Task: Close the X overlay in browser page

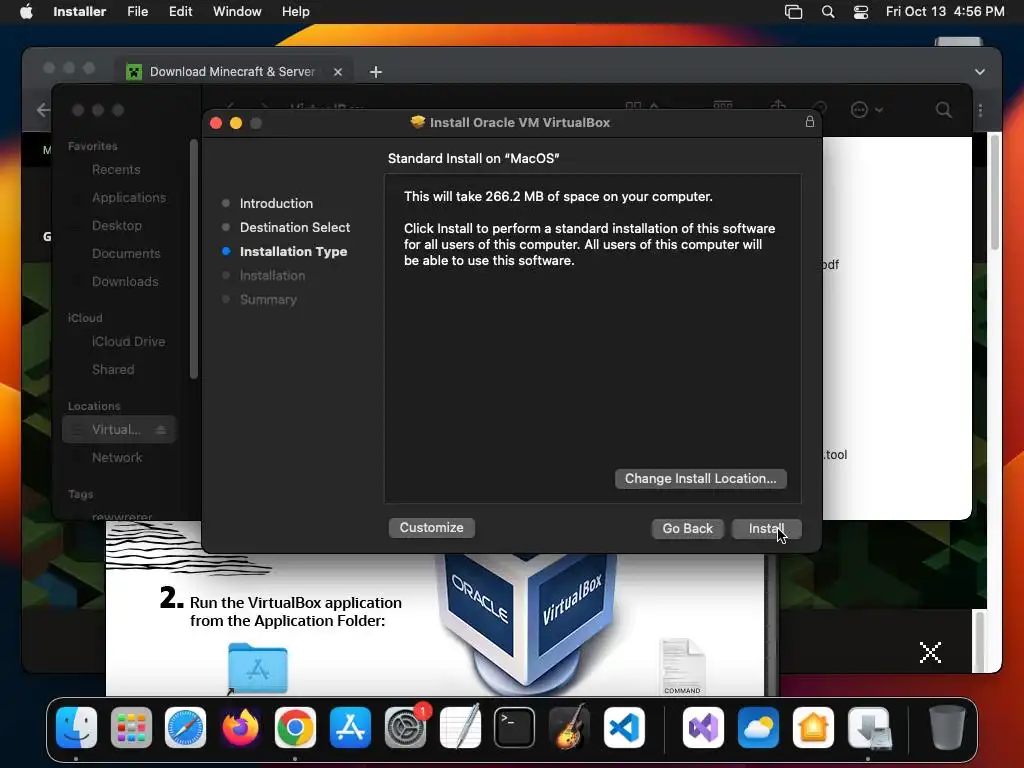Action: pos(930,652)
